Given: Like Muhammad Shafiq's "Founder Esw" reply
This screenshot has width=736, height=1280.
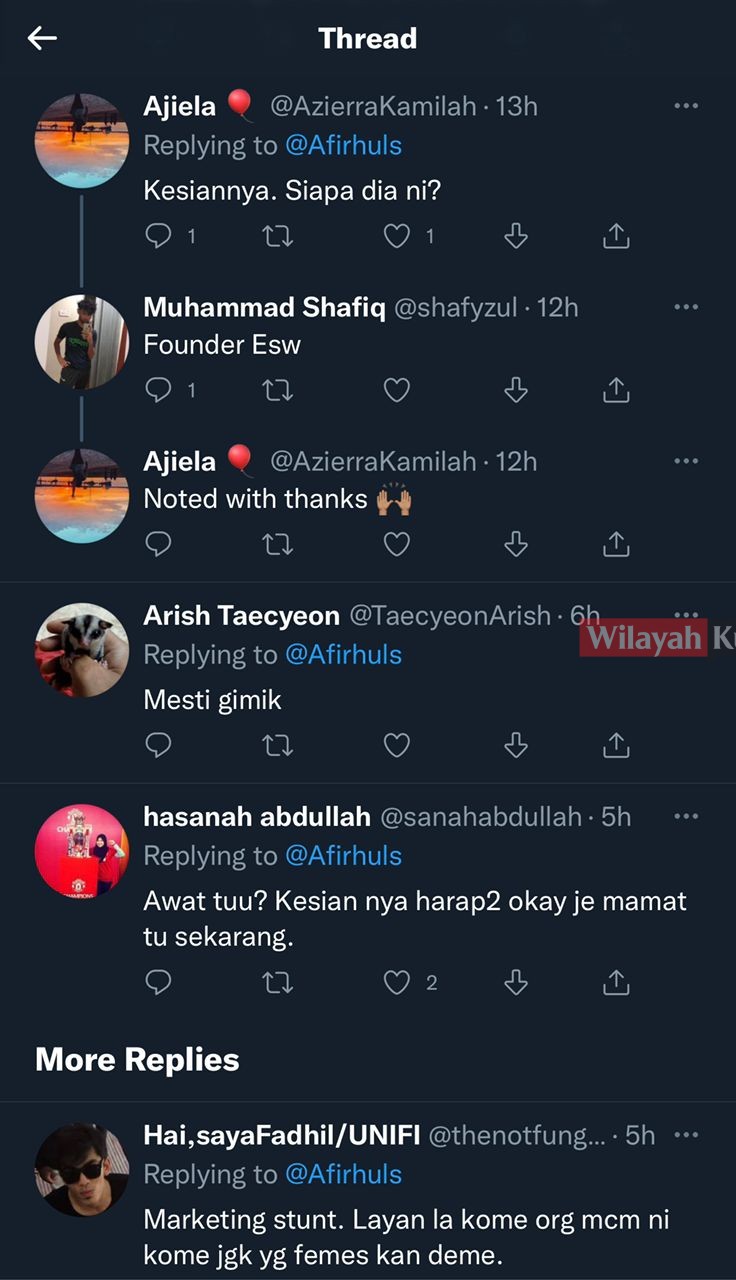Looking at the screenshot, I should tap(398, 390).
